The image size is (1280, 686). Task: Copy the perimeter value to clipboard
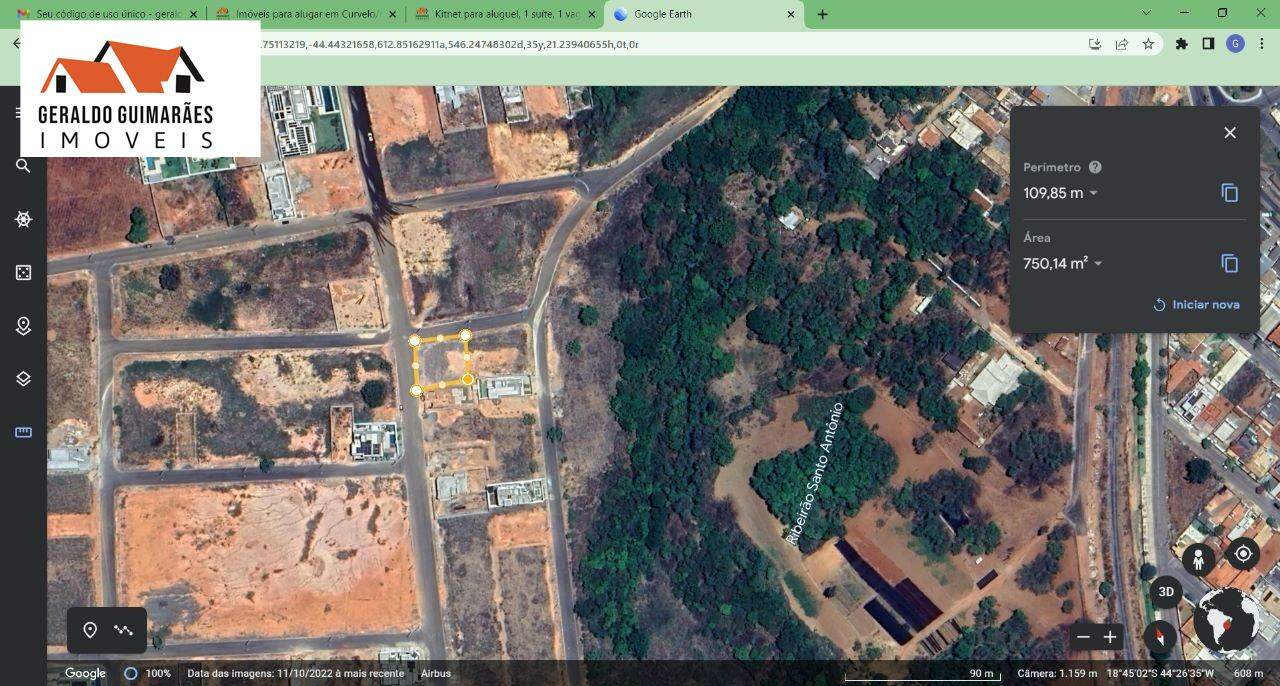point(1229,193)
